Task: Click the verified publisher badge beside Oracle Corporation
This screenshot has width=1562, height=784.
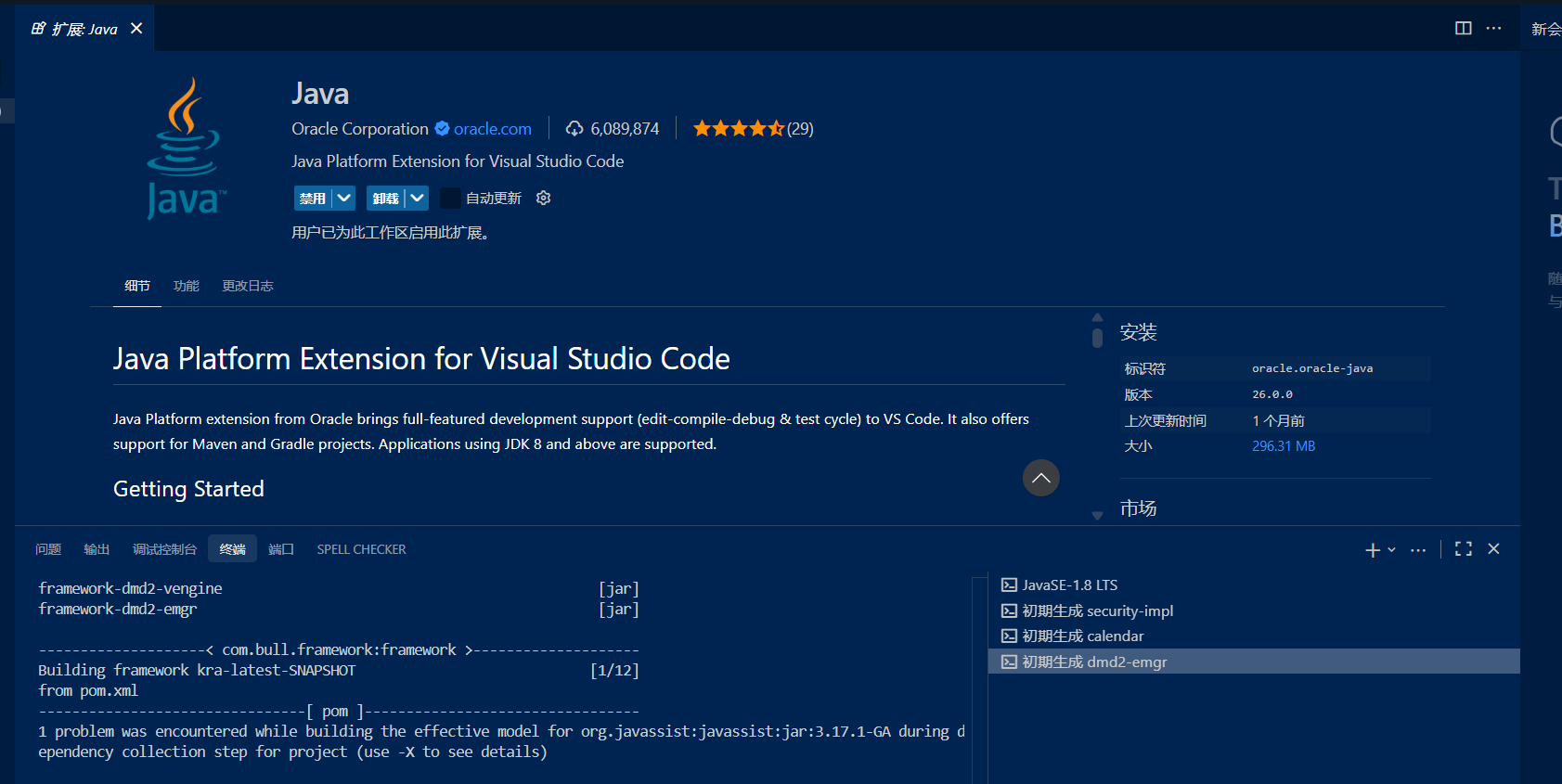Action: click(443, 129)
